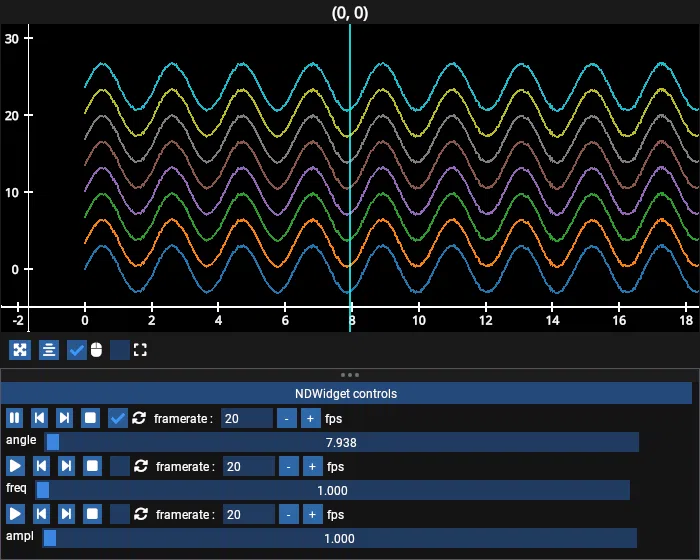Increase ampl framerate with plus button
The height and width of the screenshot is (560, 700).
(x=312, y=514)
